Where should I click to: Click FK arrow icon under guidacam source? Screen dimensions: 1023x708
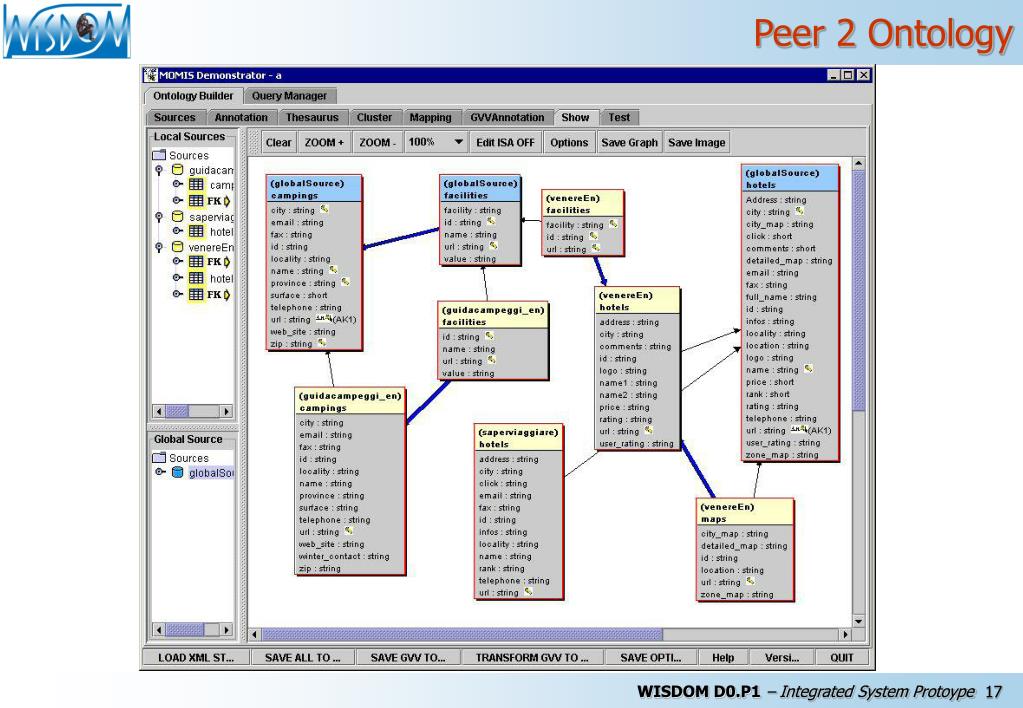pyautogui.click(x=226, y=201)
